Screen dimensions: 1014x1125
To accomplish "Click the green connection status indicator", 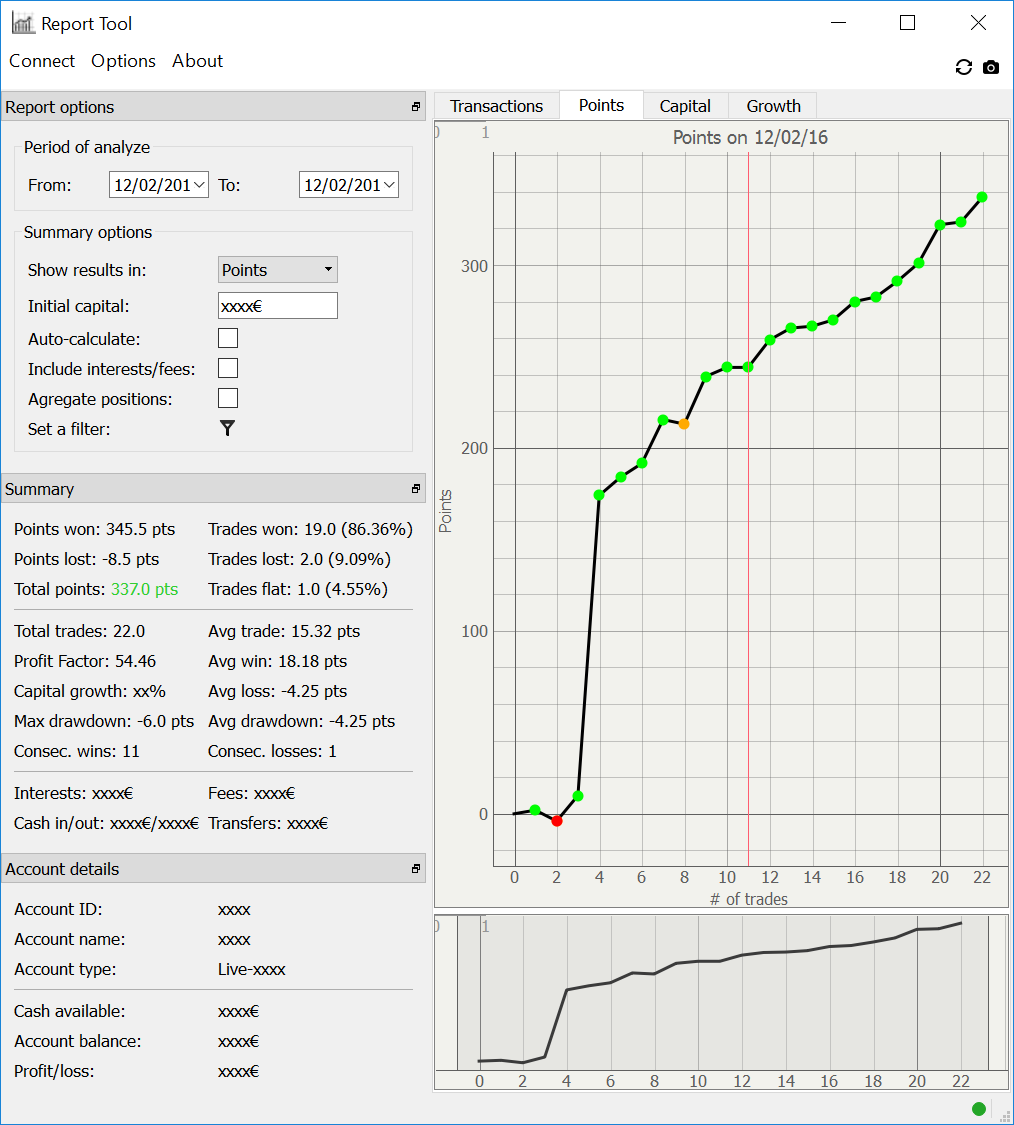I will (x=979, y=1108).
